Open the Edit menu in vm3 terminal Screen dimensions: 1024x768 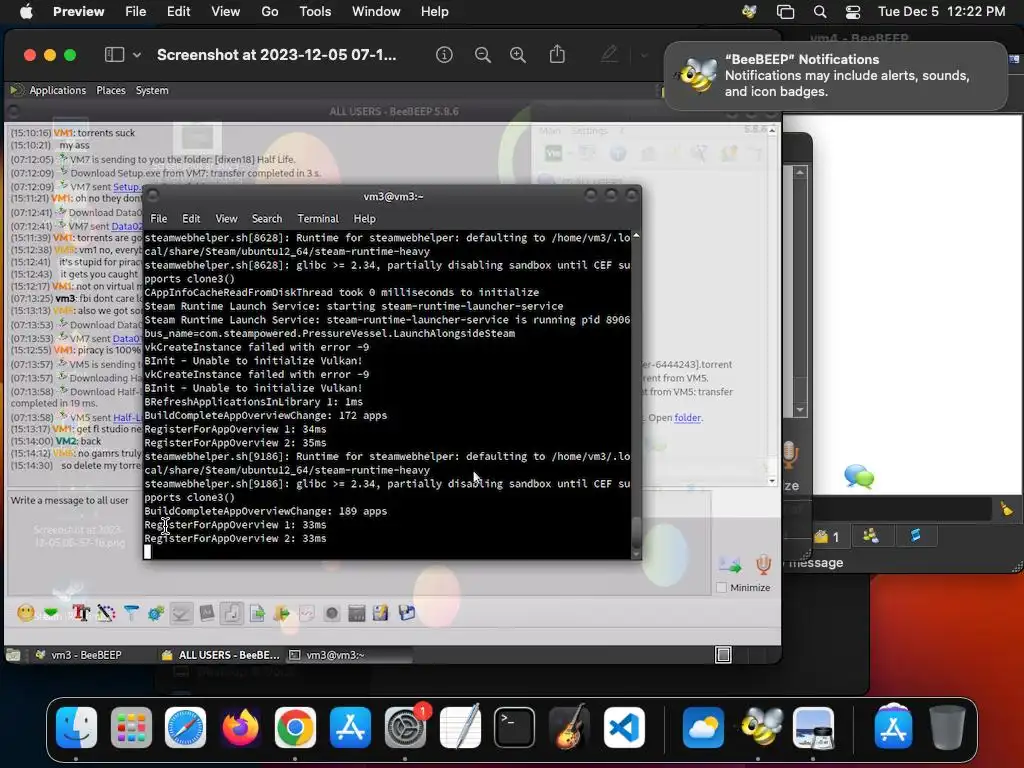point(191,219)
